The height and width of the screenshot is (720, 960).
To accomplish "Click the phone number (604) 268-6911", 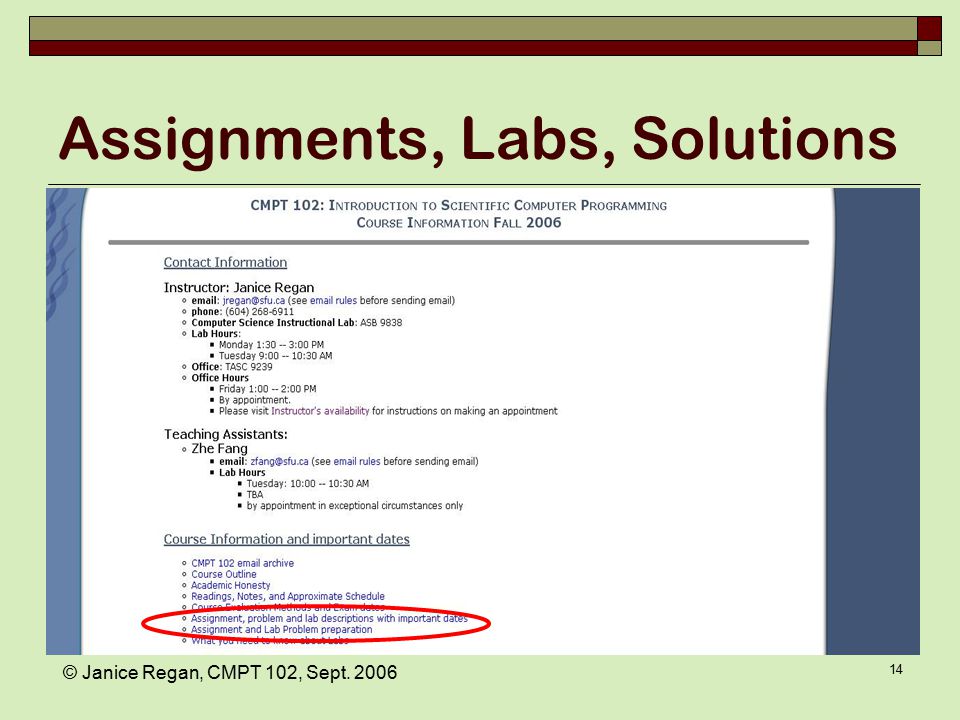I will click(259, 312).
